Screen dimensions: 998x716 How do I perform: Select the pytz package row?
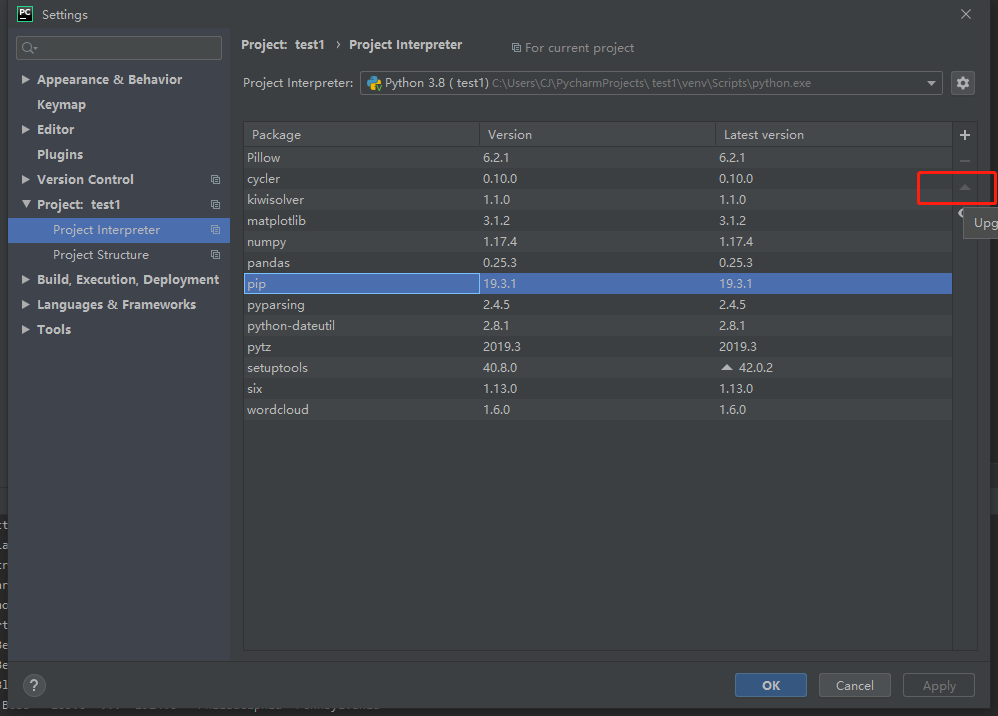[598, 347]
